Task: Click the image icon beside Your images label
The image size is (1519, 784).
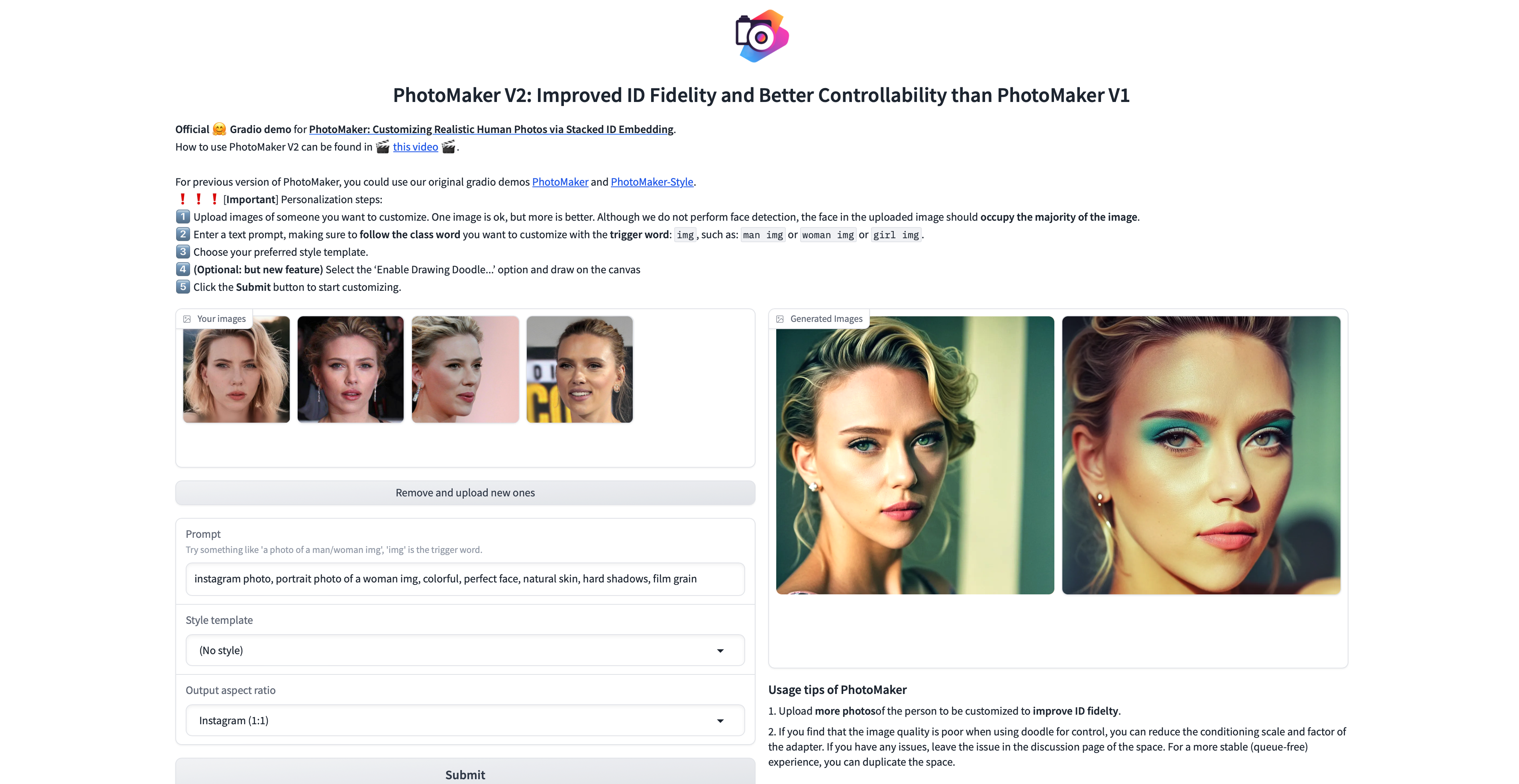Action: coord(187,319)
